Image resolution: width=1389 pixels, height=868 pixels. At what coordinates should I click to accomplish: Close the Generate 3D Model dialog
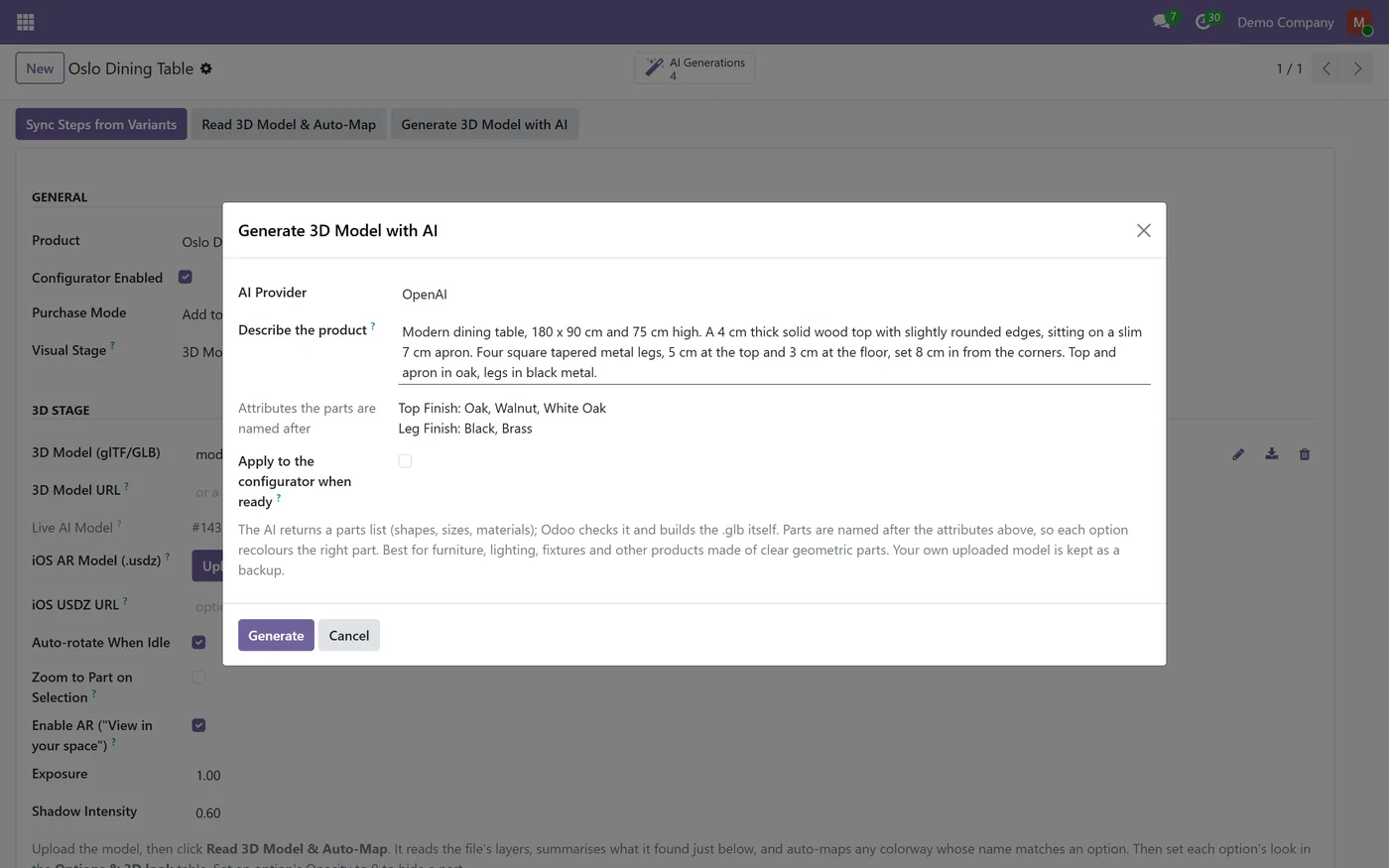click(x=1144, y=230)
